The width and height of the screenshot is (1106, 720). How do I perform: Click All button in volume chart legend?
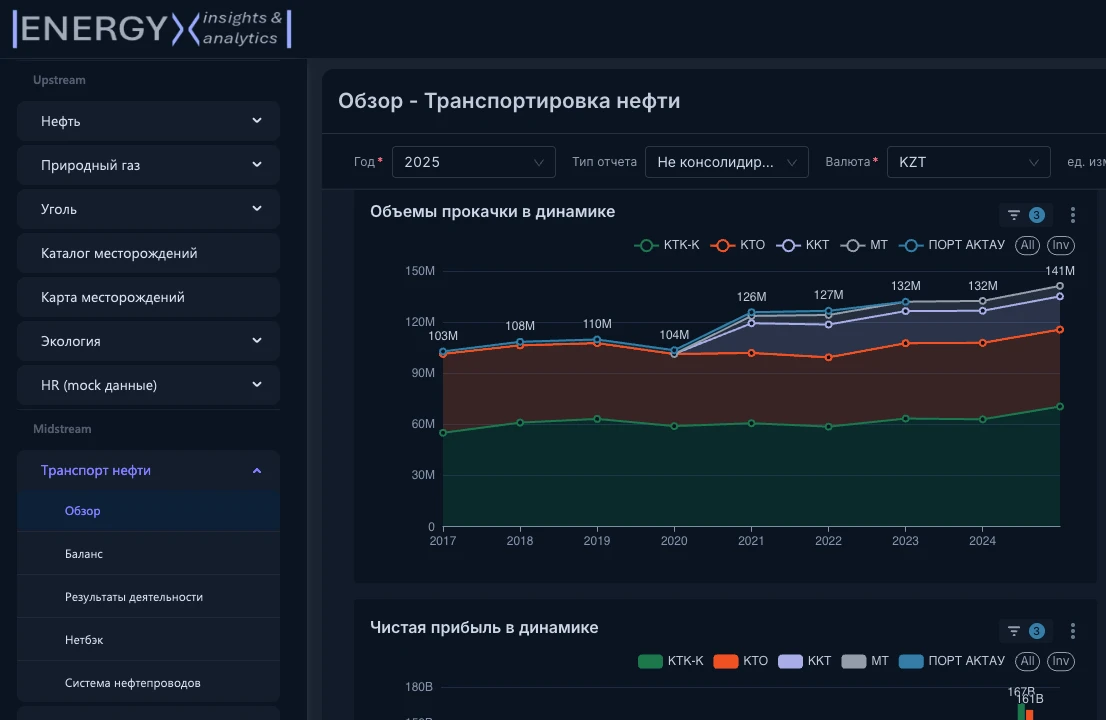pos(1027,245)
